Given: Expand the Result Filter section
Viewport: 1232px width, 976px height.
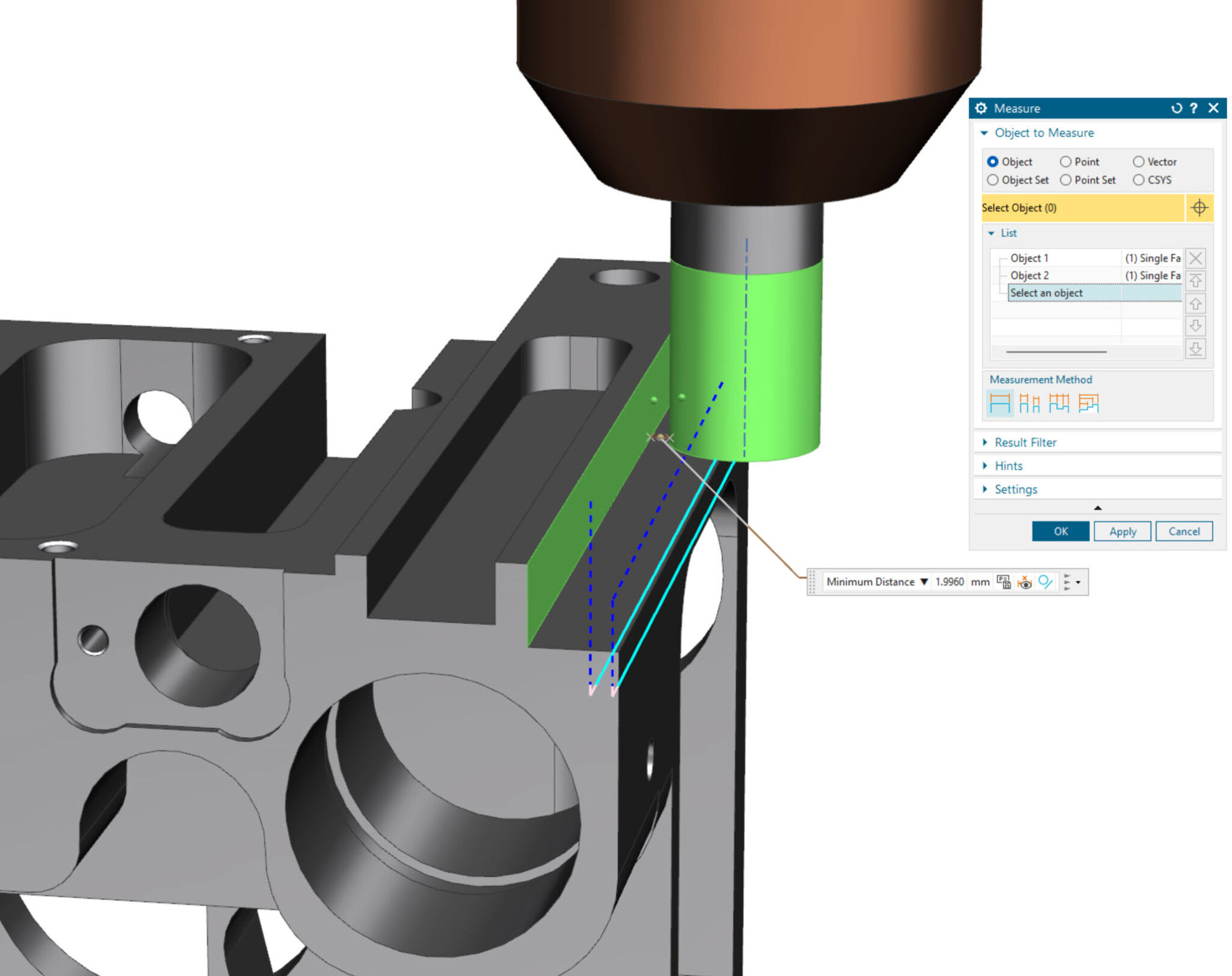Looking at the screenshot, I should click(x=985, y=442).
